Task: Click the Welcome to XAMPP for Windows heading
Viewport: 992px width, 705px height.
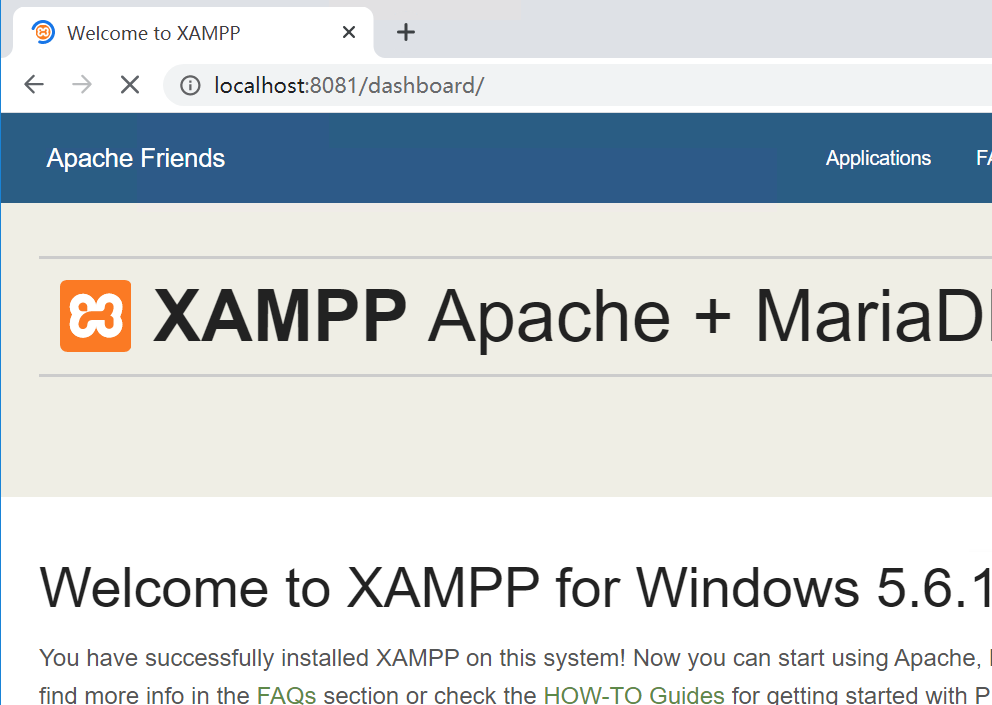Action: [x=515, y=587]
